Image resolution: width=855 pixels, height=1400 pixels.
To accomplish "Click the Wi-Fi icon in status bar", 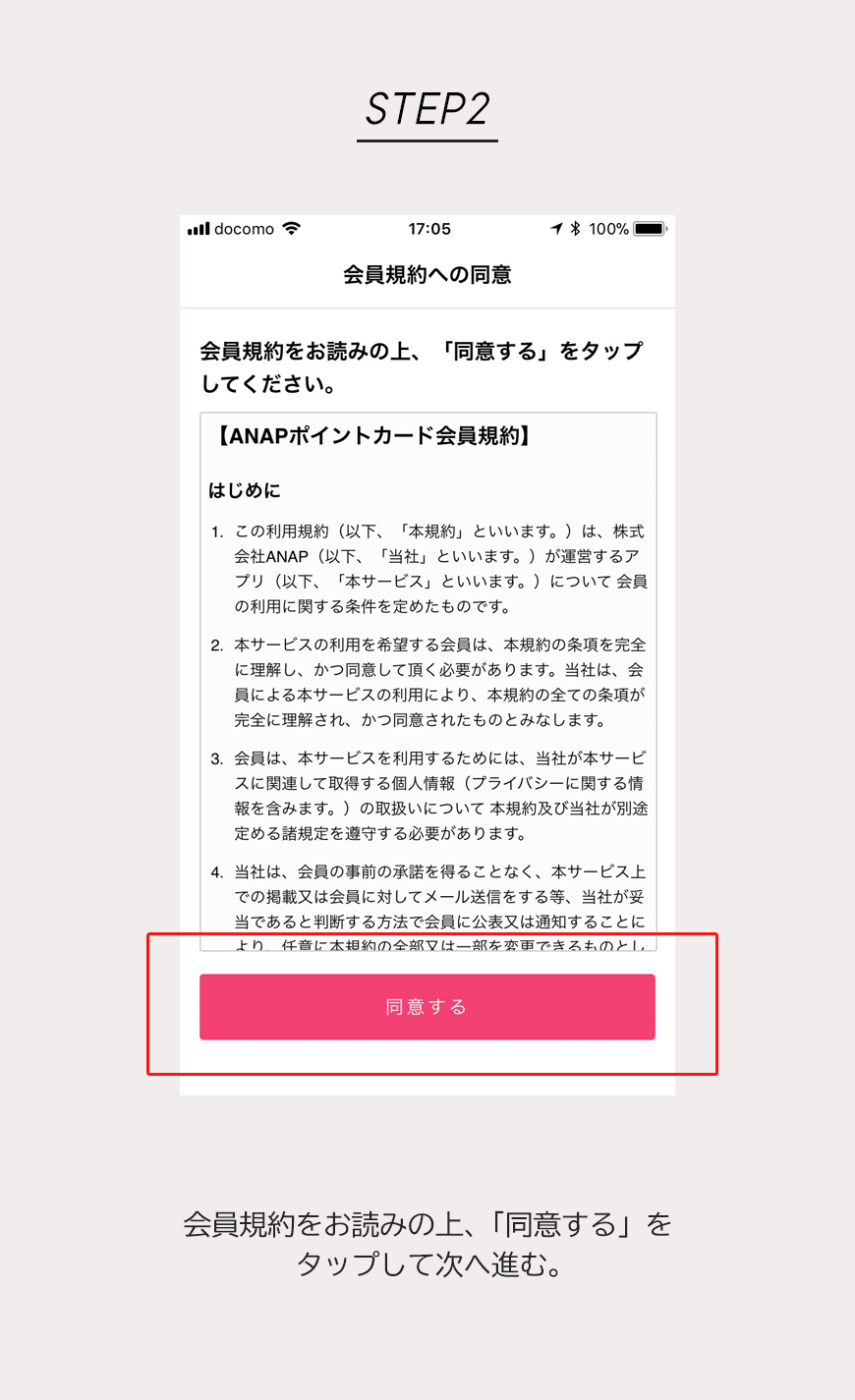I will (x=291, y=229).
